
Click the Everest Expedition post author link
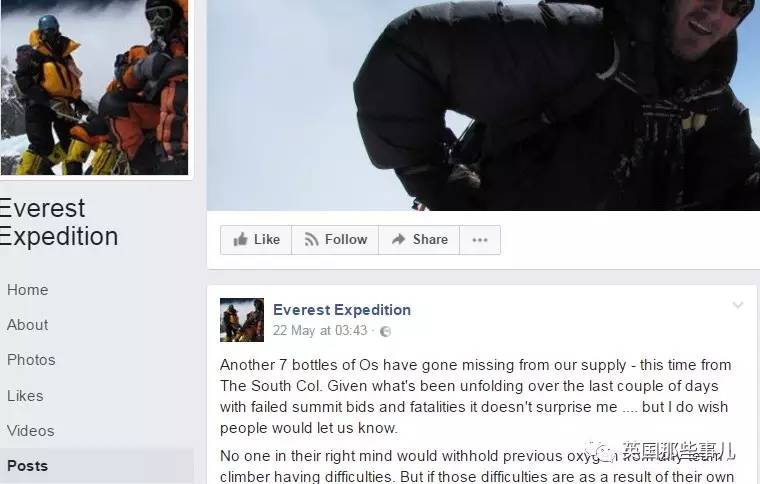tap(342, 310)
